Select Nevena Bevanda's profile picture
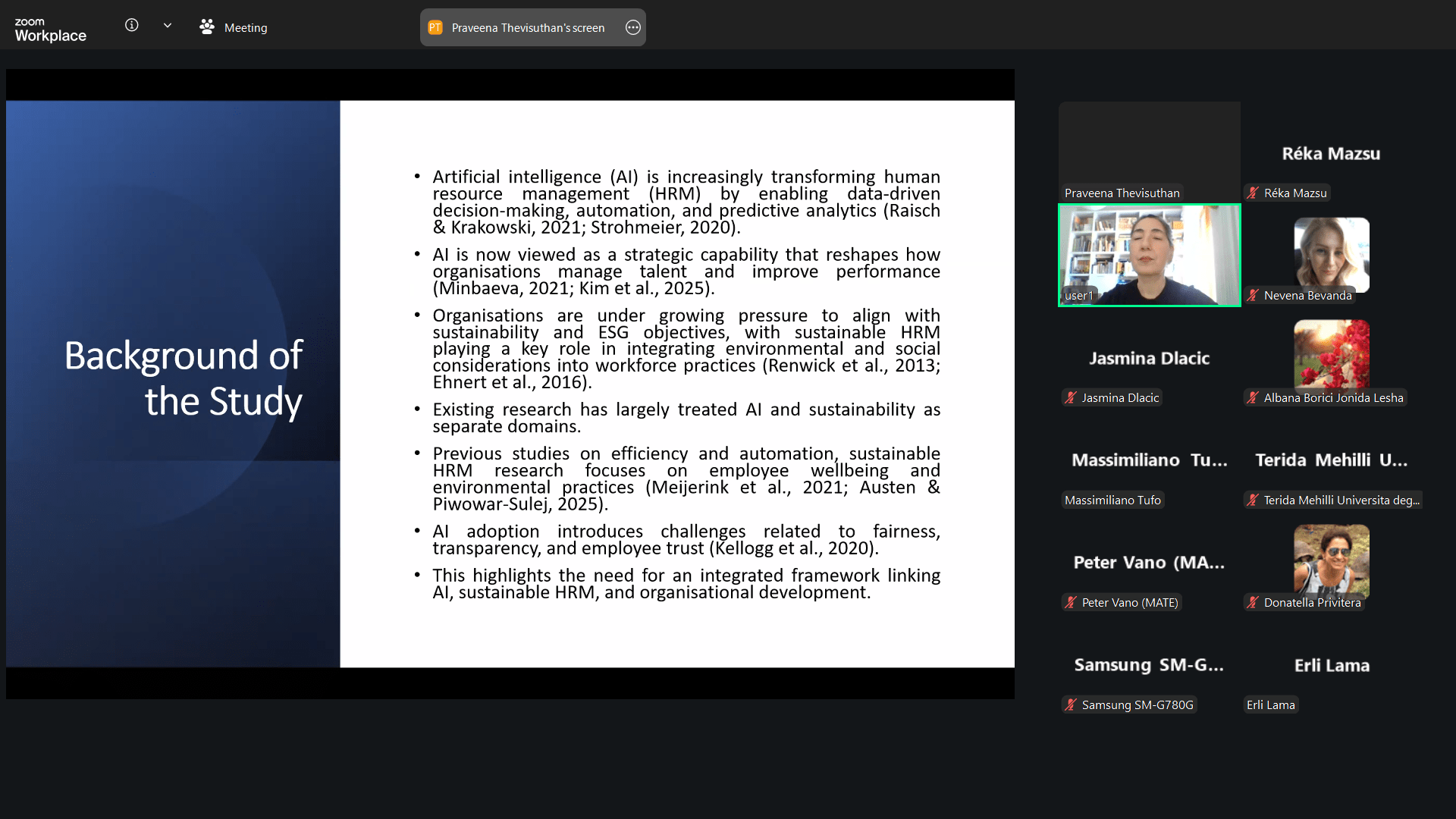The height and width of the screenshot is (819, 1456). pyautogui.click(x=1331, y=254)
